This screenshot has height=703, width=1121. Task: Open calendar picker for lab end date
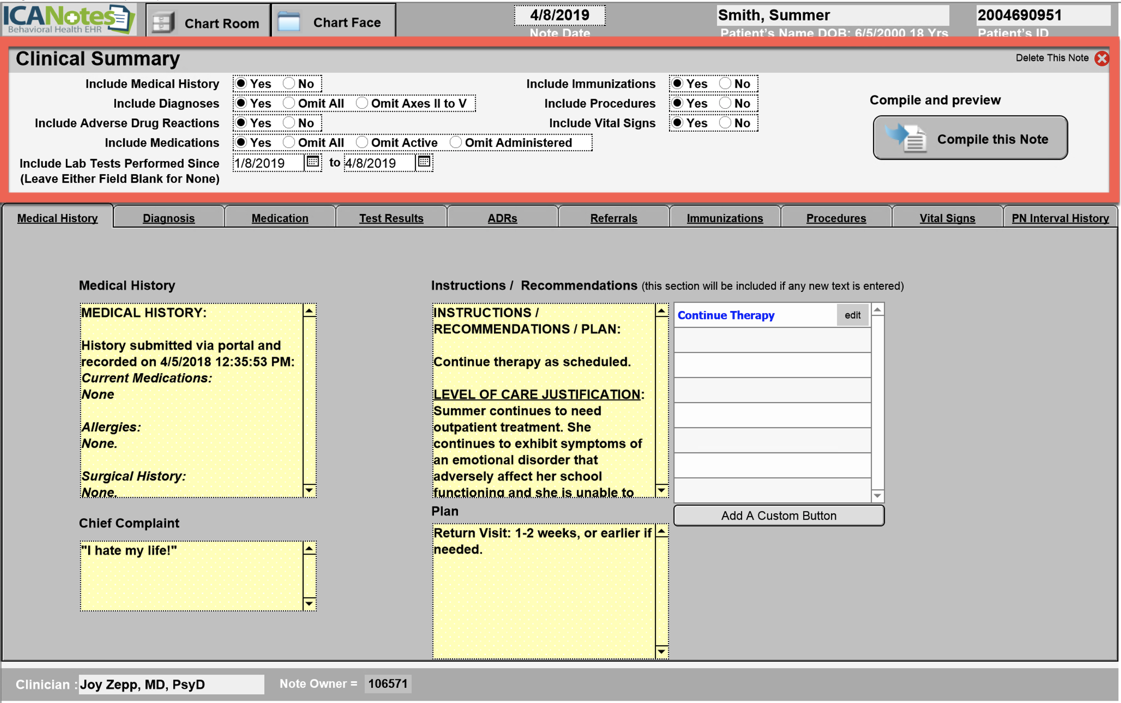[x=424, y=162]
